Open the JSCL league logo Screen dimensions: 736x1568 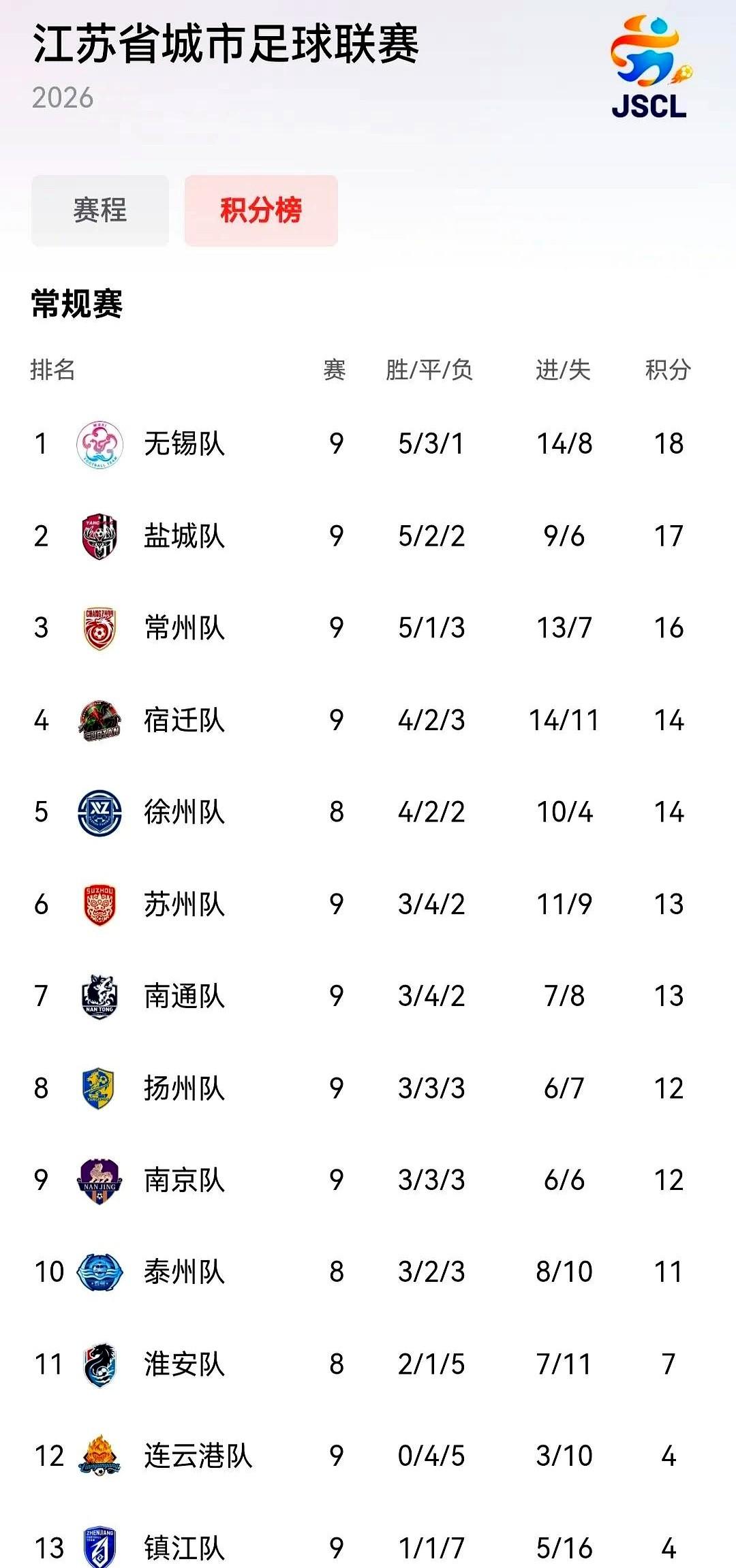(x=651, y=67)
